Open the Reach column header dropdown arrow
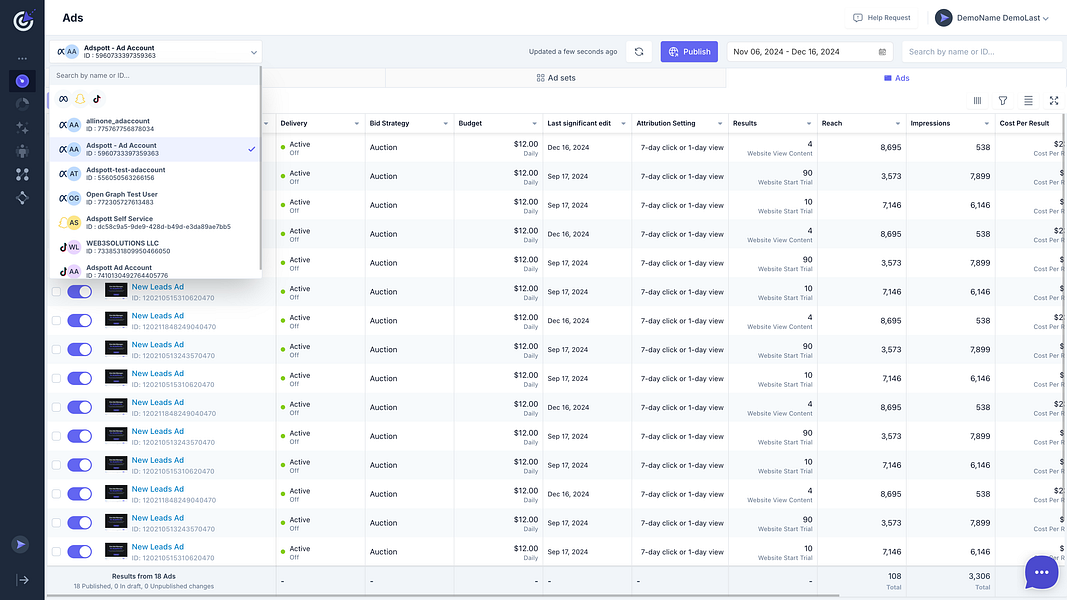The height and width of the screenshot is (600, 1067). tap(898, 124)
